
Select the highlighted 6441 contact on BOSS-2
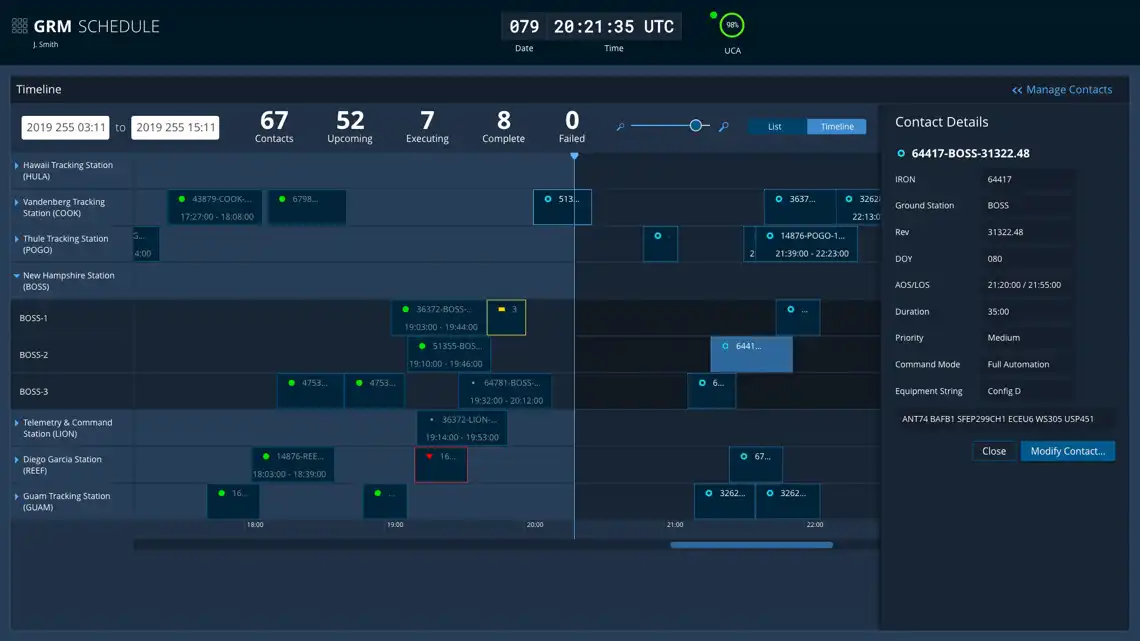pos(751,355)
